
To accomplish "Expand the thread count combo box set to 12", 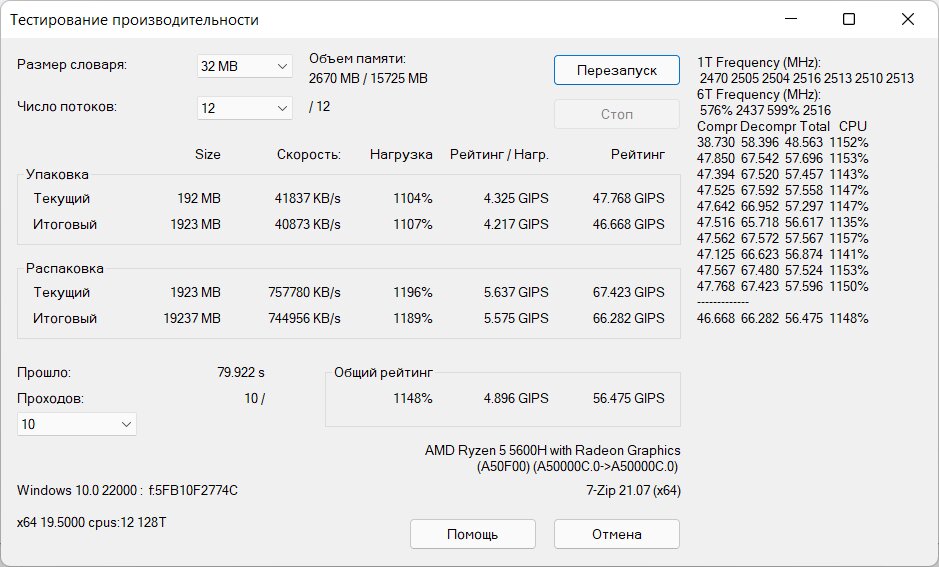I will [244, 108].
